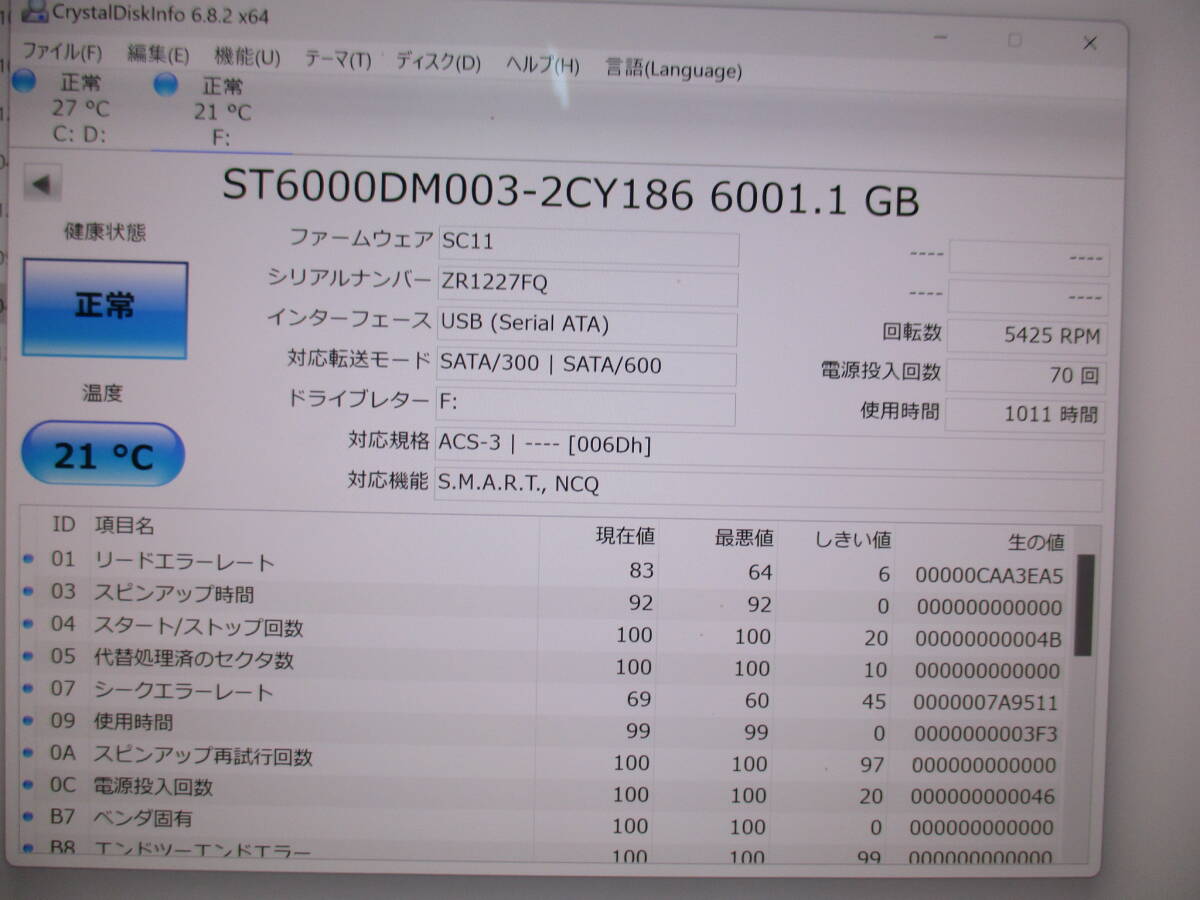
Task: Select the F: disk status orb
Action: pos(165,85)
